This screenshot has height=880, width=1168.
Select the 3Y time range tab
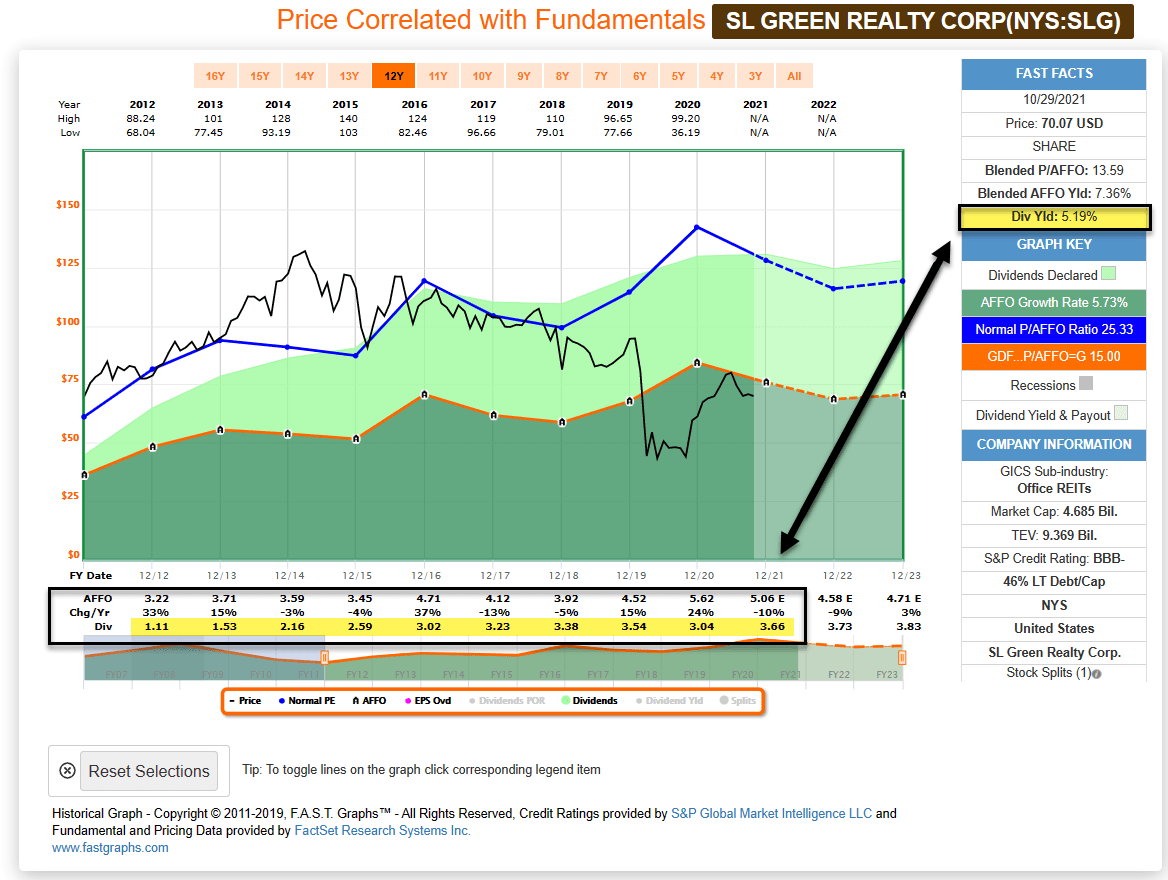click(x=755, y=76)
